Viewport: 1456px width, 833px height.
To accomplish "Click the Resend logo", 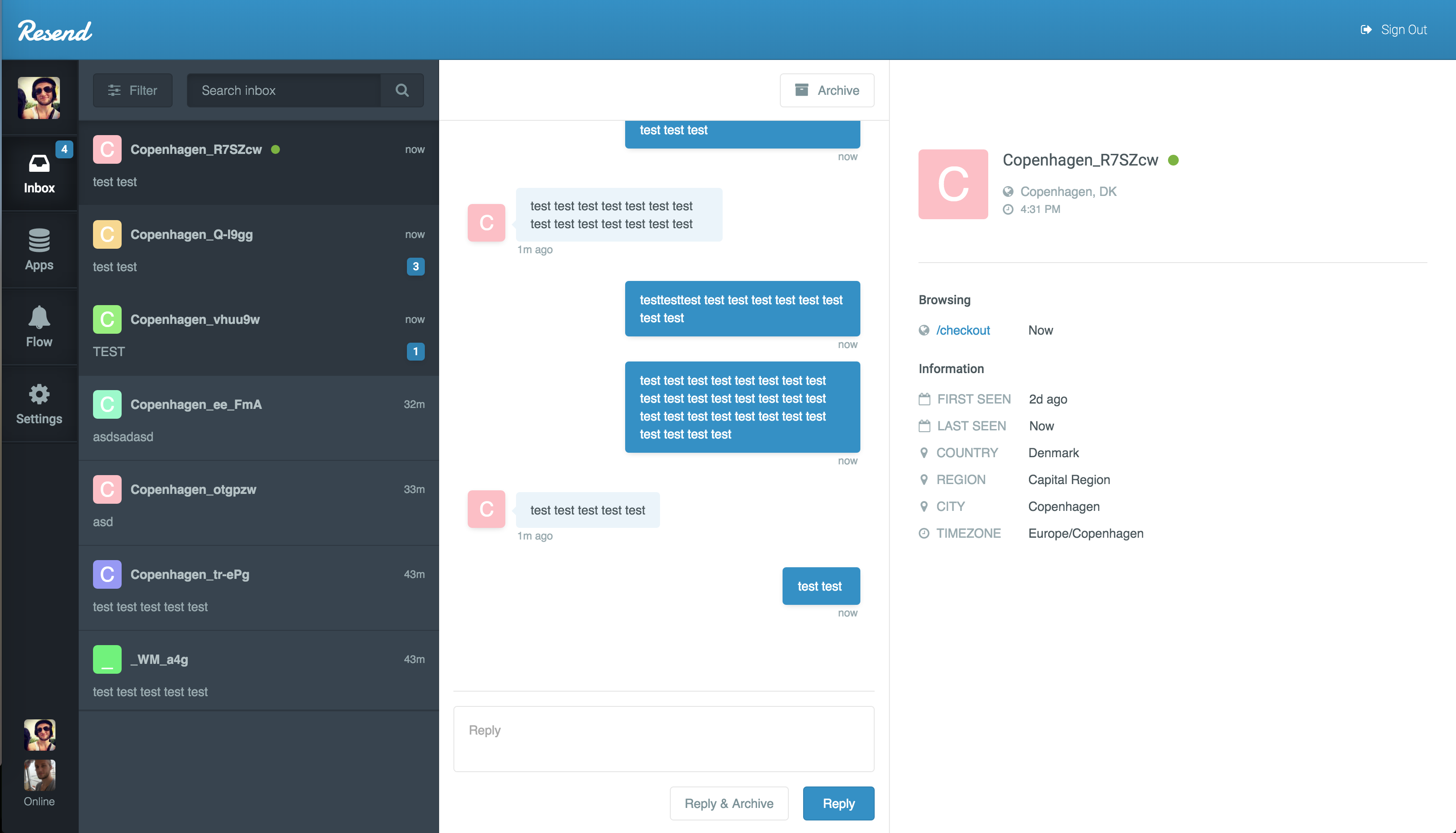I will click(55, 31).
